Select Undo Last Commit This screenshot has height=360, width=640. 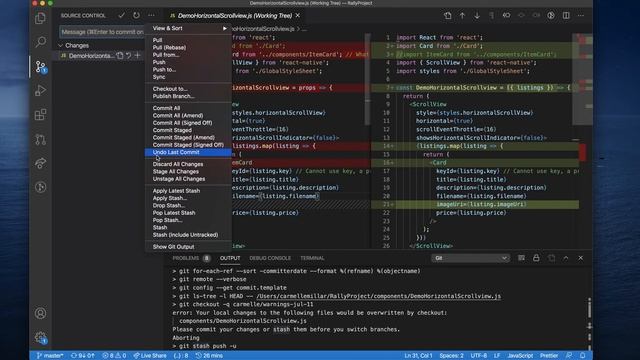[189, 152]
